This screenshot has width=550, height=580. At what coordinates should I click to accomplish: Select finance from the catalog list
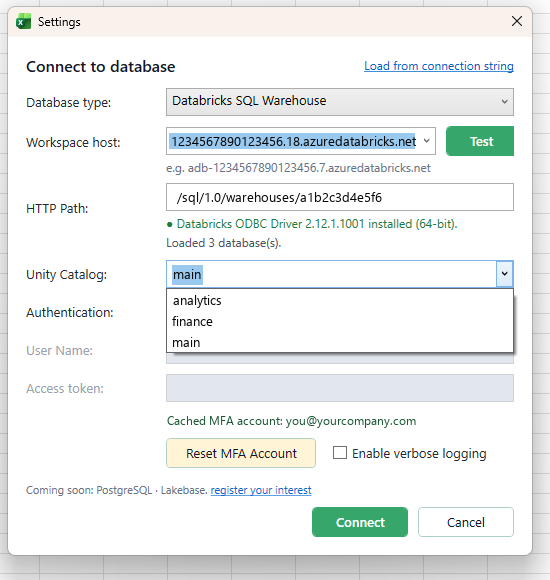click(x=340, y=321)
